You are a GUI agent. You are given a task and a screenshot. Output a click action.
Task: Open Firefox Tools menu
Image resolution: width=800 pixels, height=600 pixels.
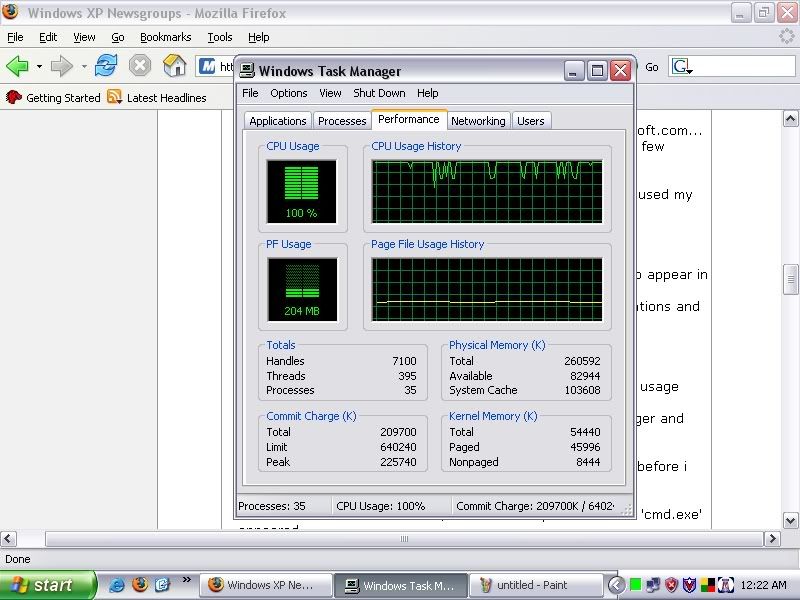tap(219, 37)
